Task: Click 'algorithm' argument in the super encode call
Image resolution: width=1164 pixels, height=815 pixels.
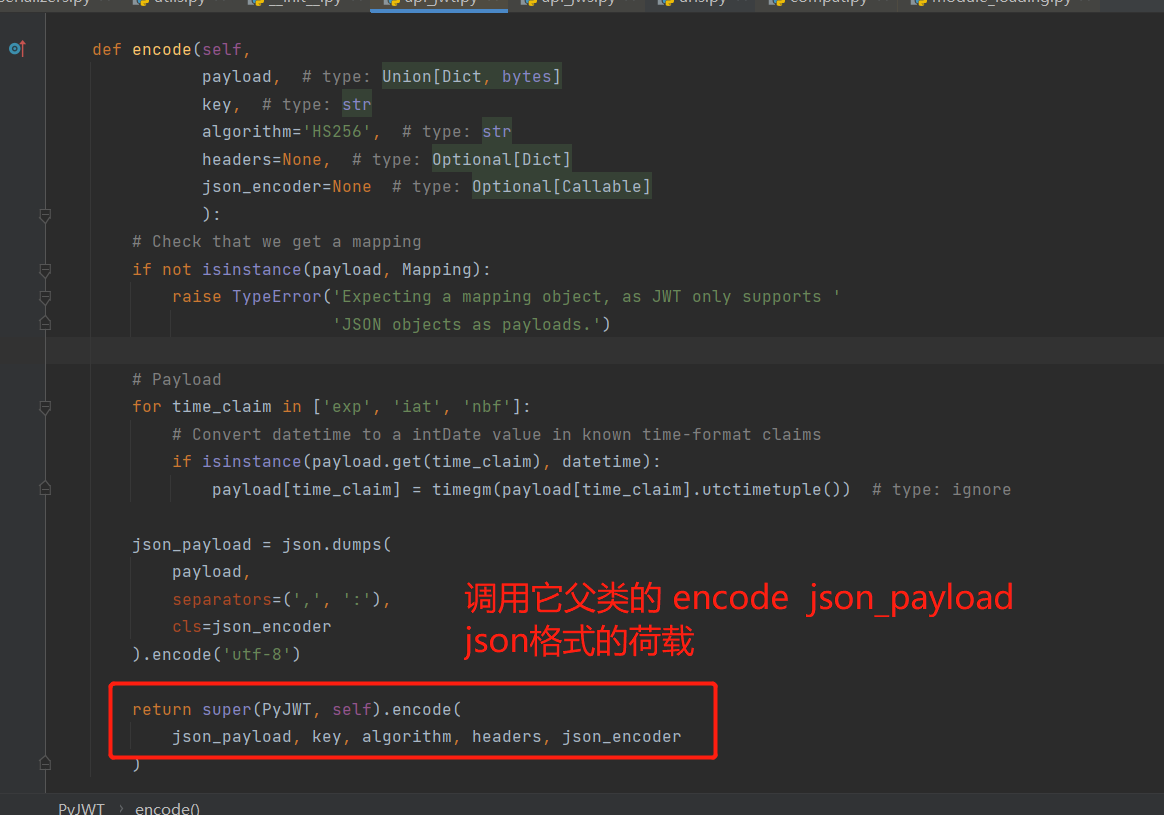Action: (407, 737)
